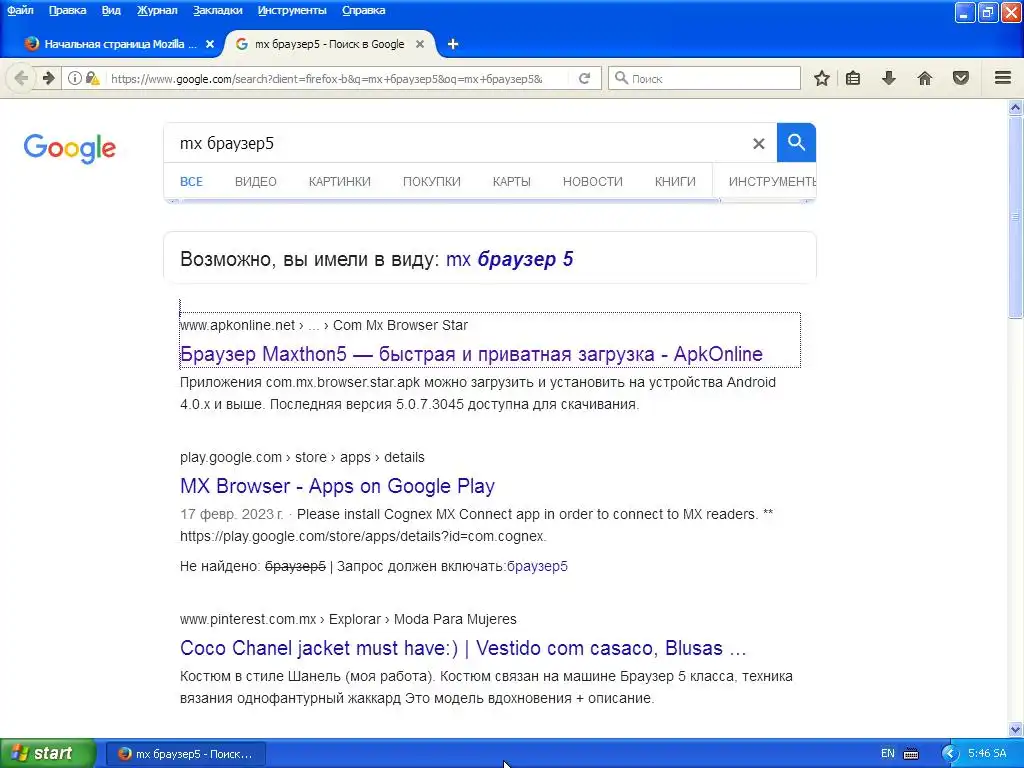
Task: Click the 5:46 system clock
Action: (x=987, y=753)
